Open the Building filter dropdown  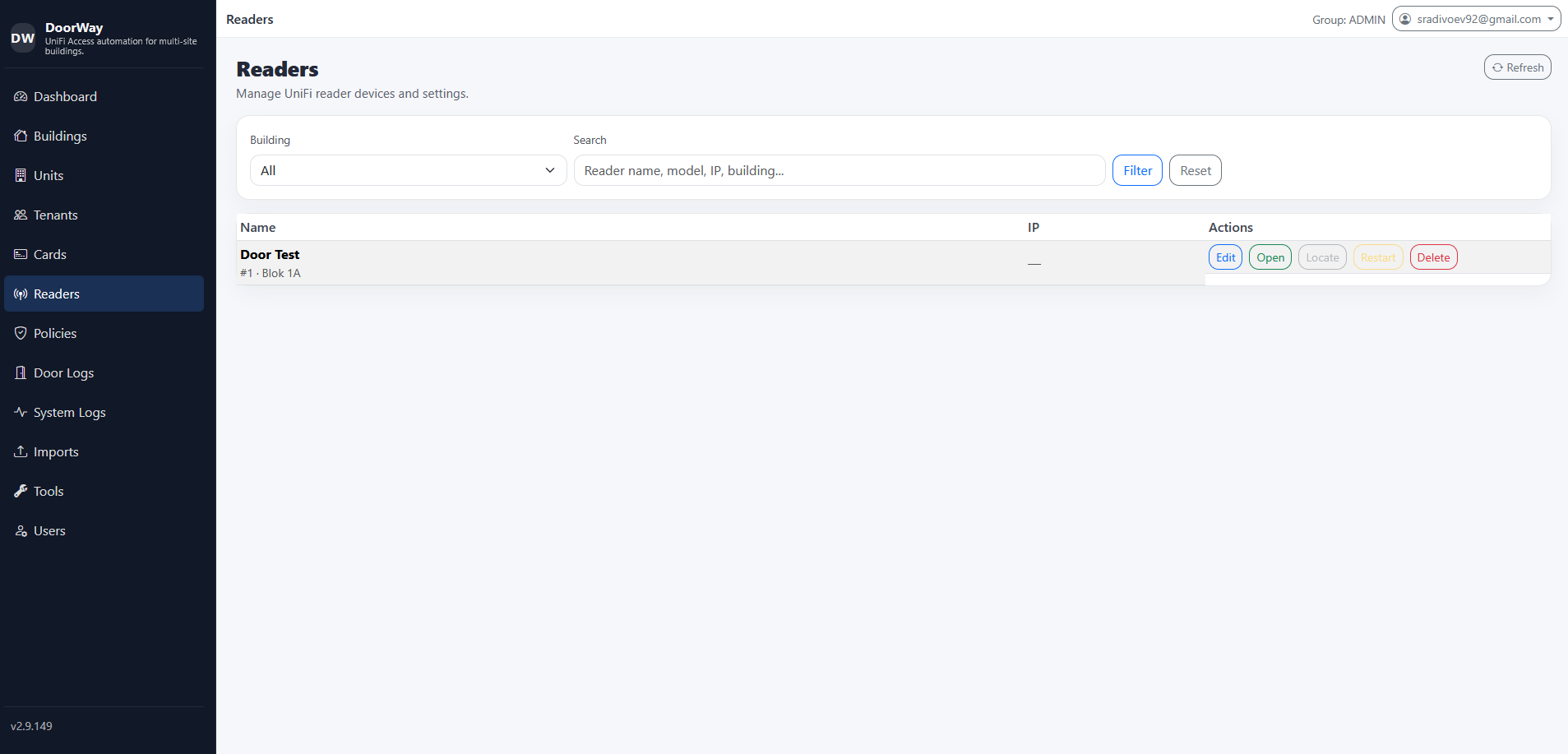pos(408,171)
